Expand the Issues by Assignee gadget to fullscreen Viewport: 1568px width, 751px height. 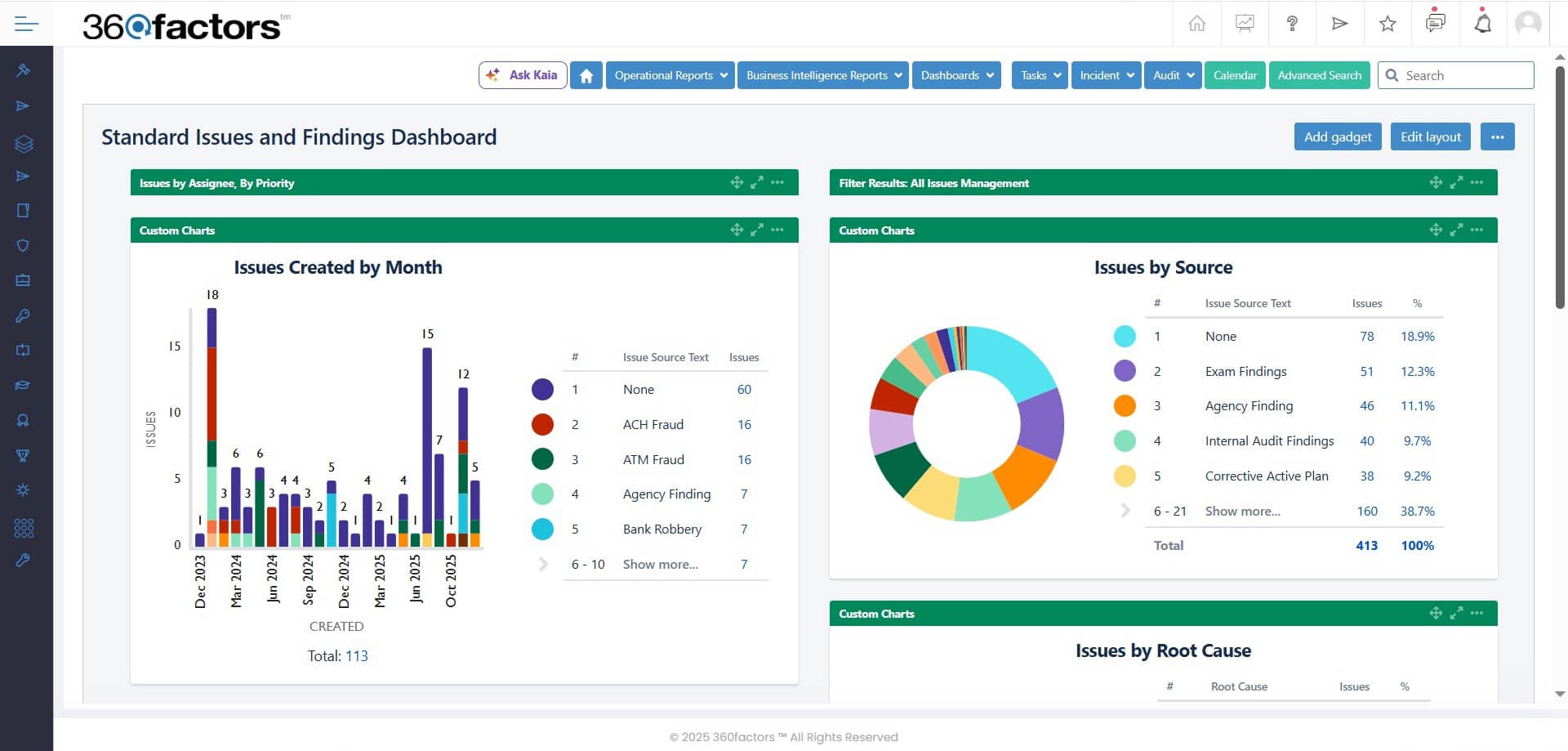pos(757,182)
